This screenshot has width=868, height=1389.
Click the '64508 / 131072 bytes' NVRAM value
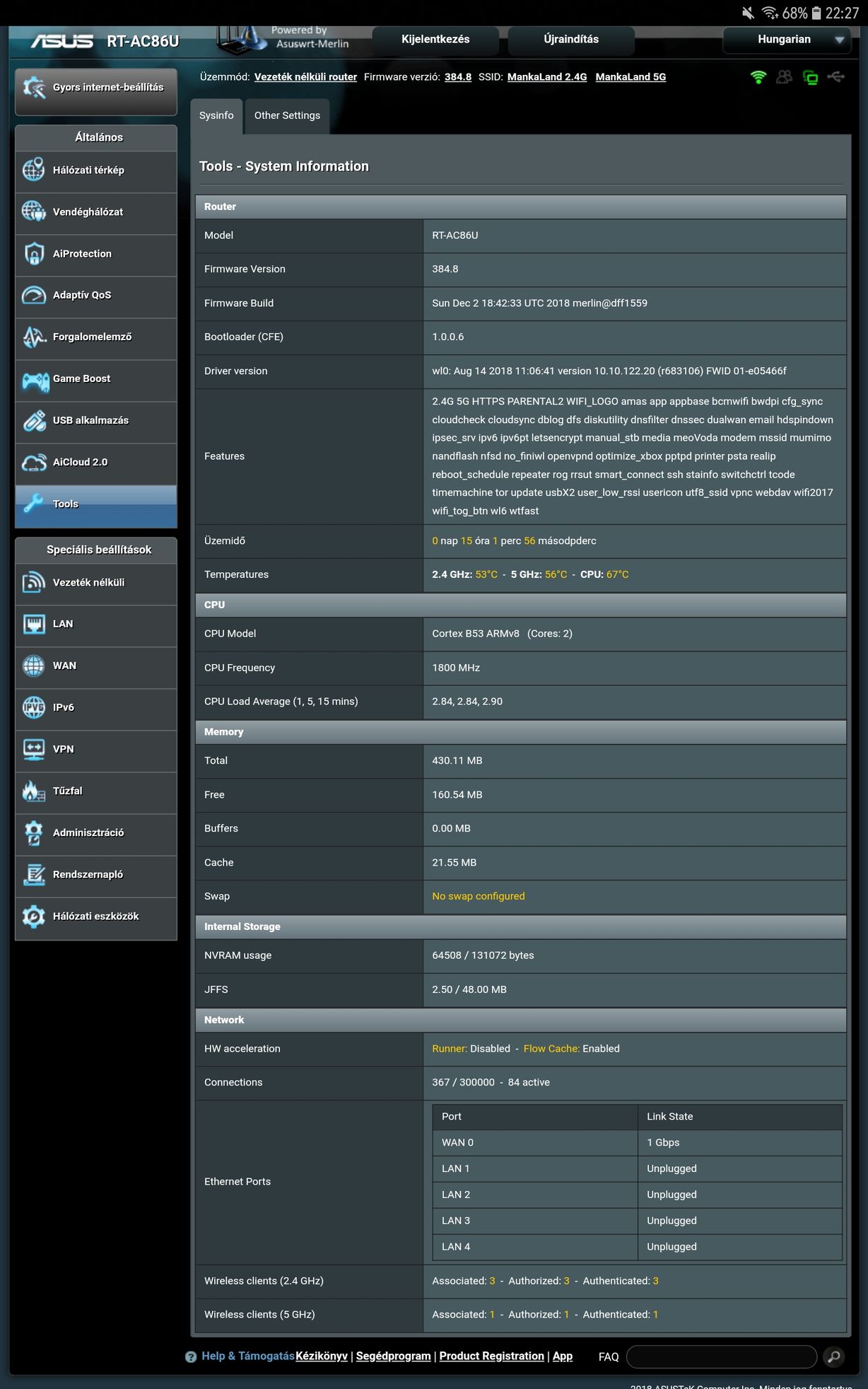483,955
